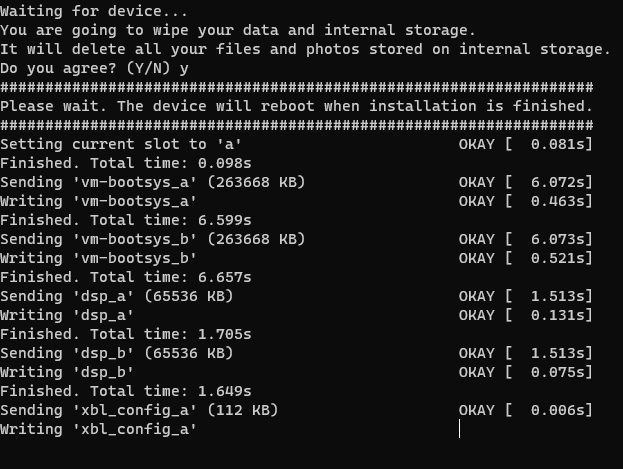This screenshot has width=623, height=469.
Task: Click "Sending 'vm-bootsys_a'" line
Action: click(x=153, y=182)
